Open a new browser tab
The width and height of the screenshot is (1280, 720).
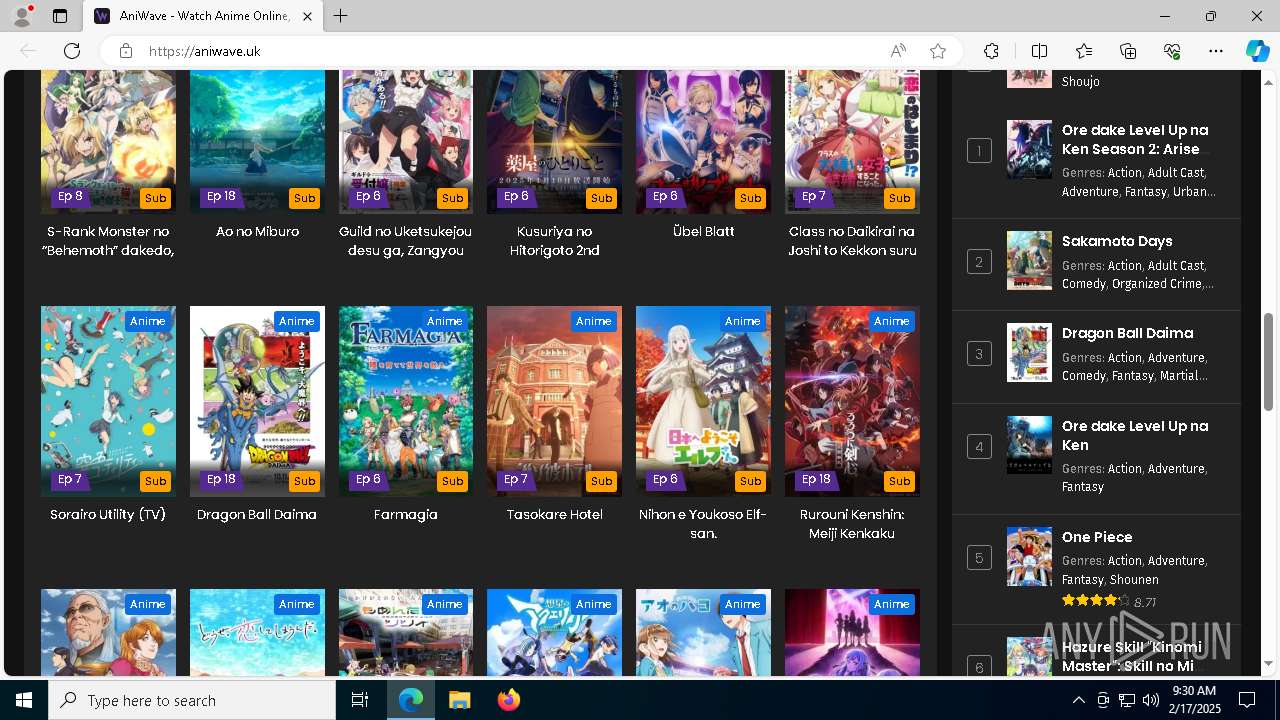click(x=340, y=16)
